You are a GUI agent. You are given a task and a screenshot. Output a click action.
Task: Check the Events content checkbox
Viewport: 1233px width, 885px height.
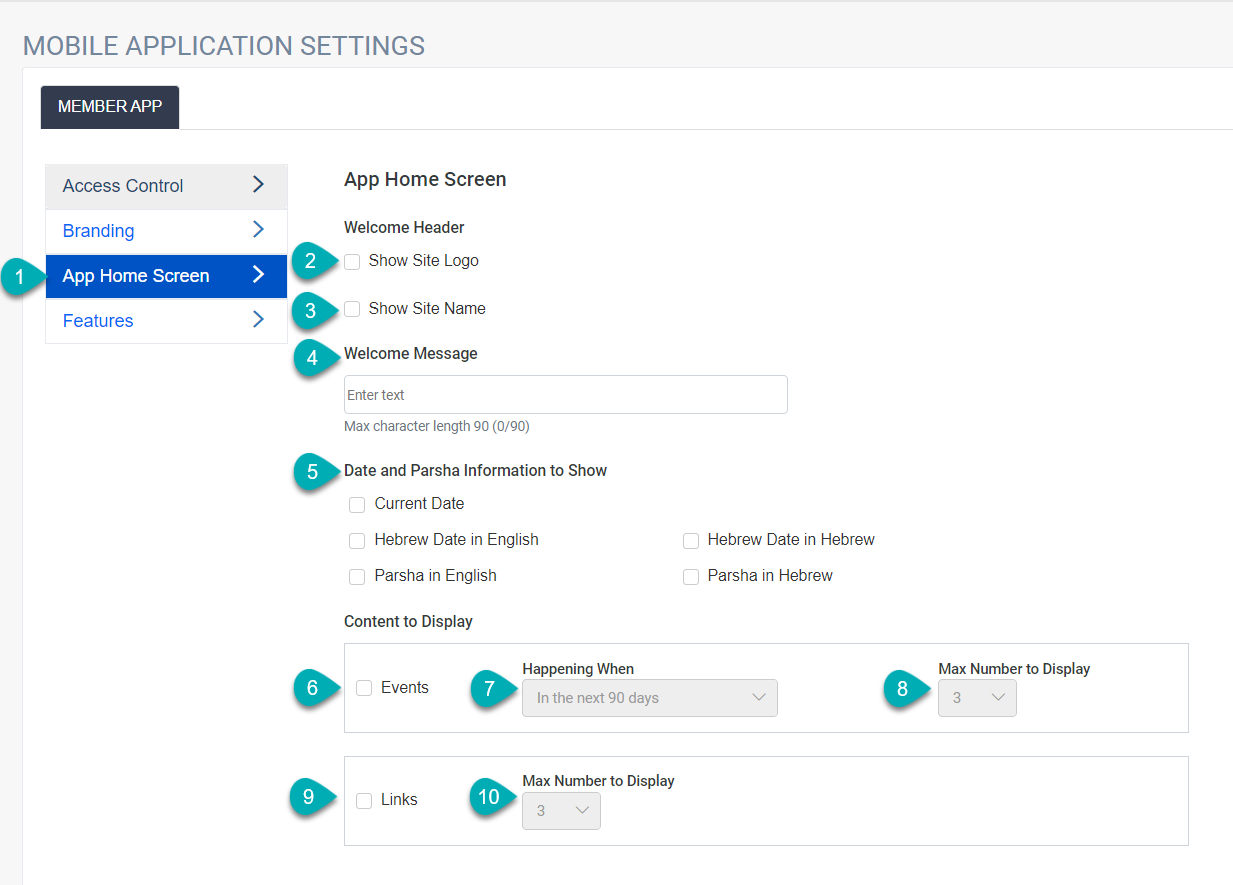363,688
